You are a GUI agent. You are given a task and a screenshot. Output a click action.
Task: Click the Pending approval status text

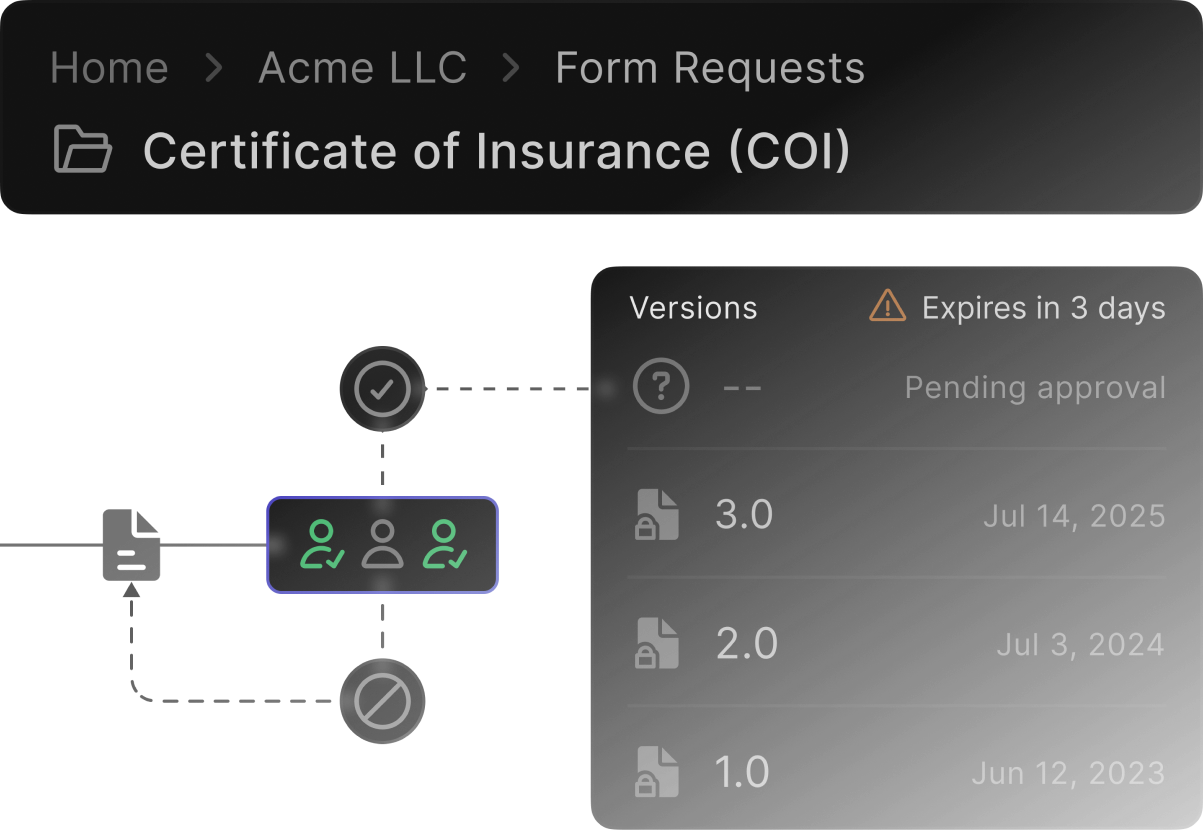pos(1035,387)
